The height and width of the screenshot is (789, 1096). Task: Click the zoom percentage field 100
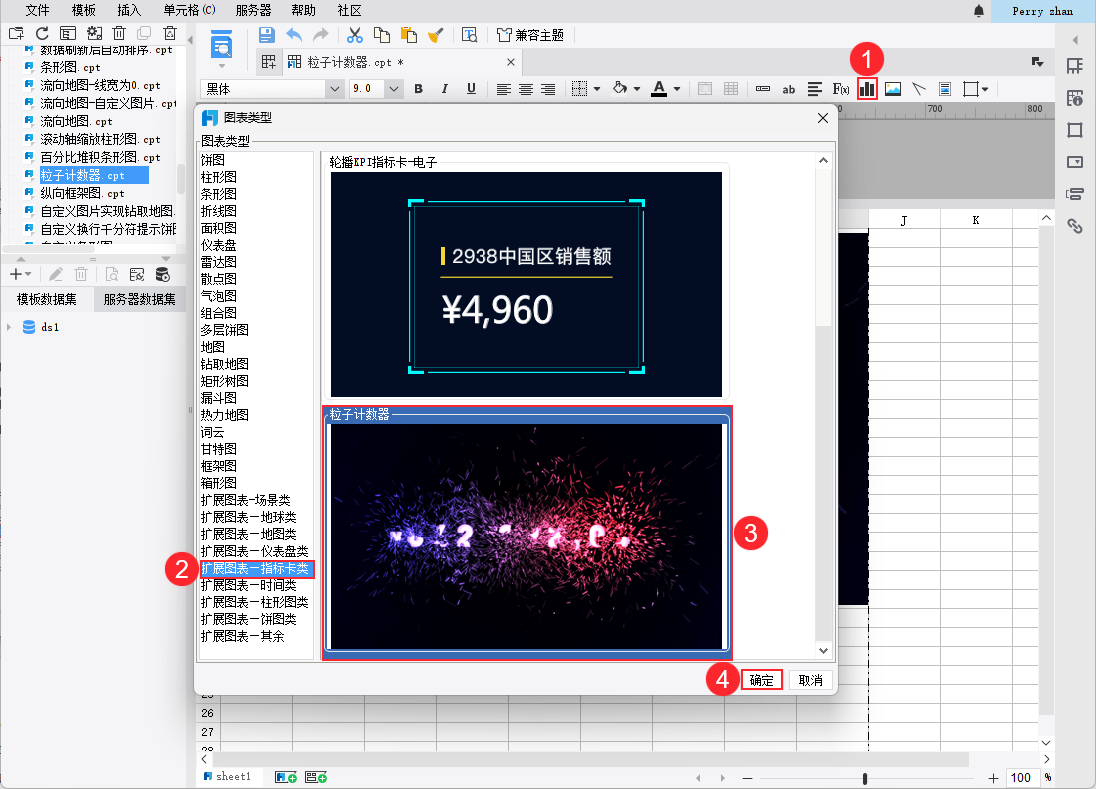pos(1021,778)
